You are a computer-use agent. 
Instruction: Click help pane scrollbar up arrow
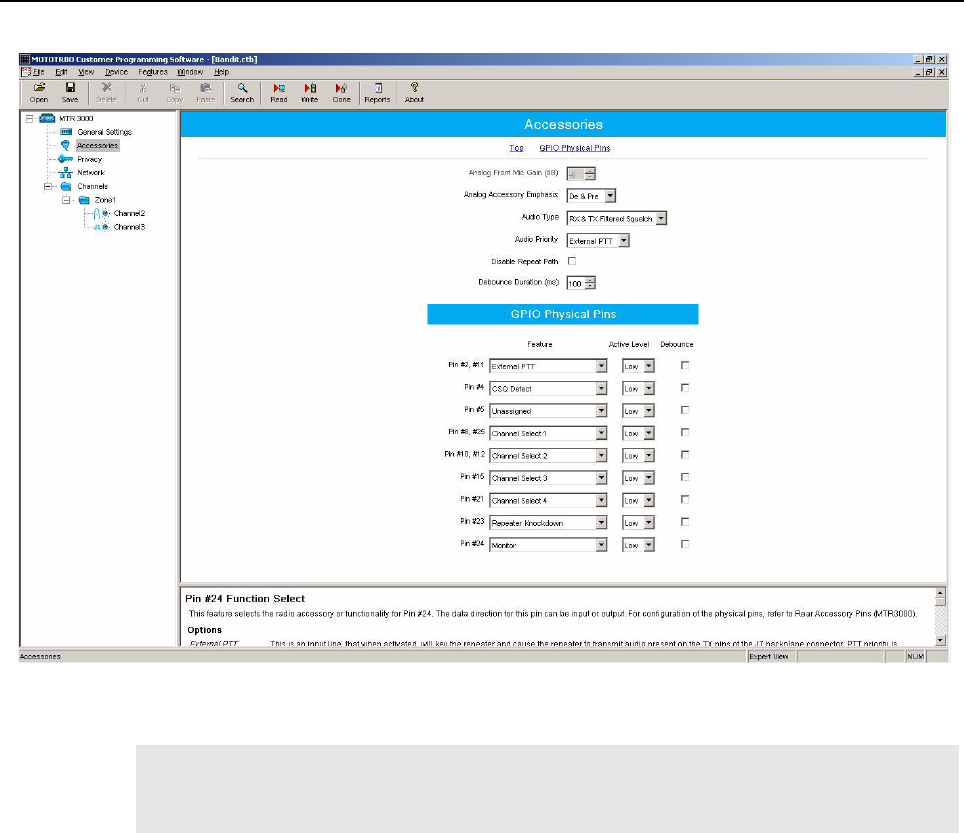pyautogui.click(x=940, y=593)
